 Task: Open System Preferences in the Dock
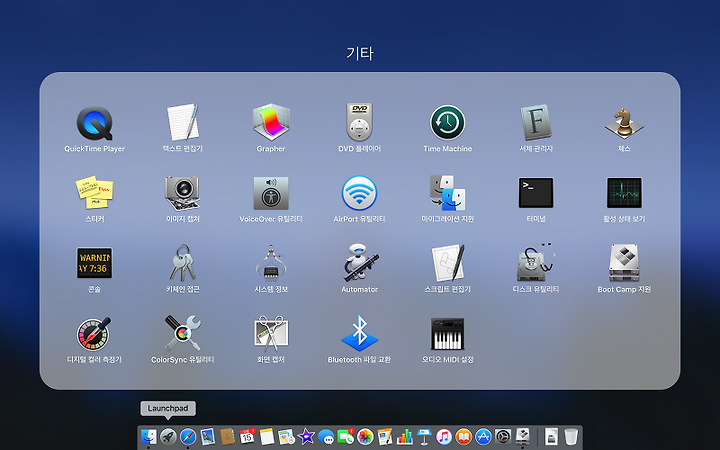(503, 437)
